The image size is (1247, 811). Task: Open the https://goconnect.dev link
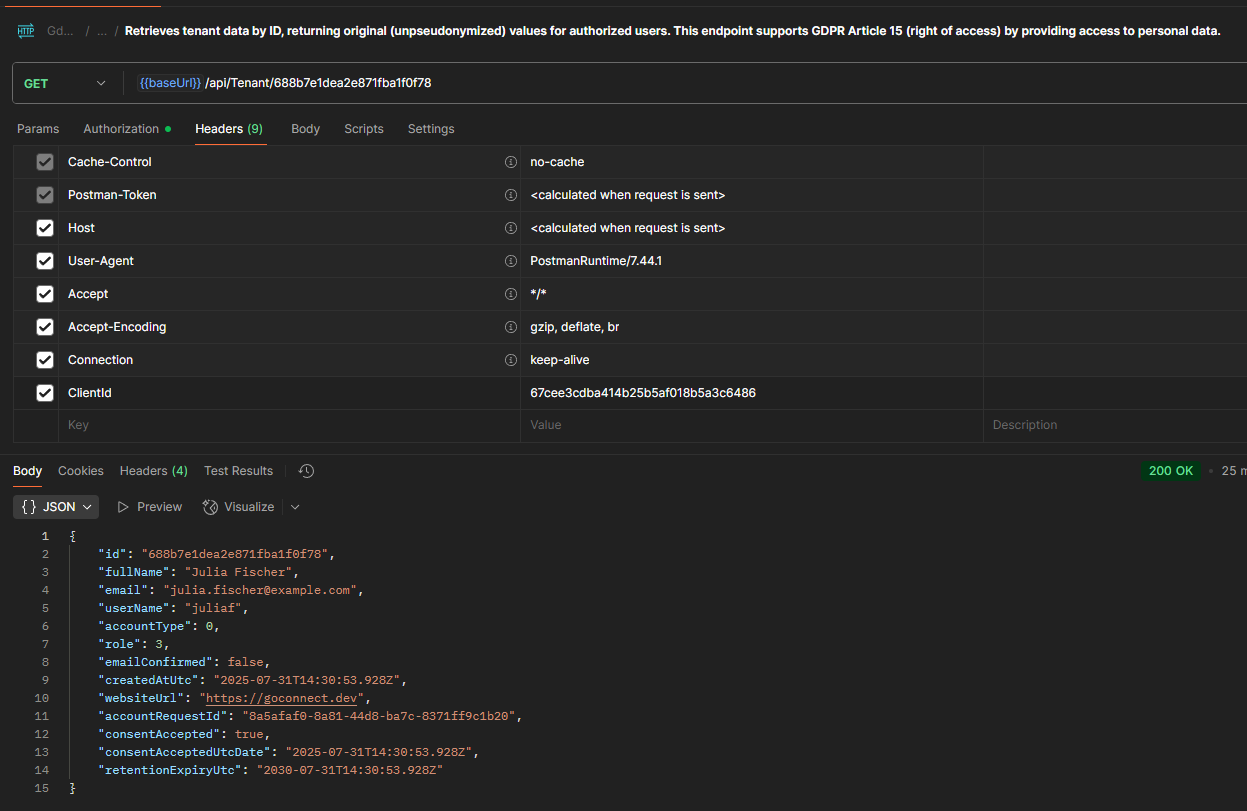click(x=285, y=698)
